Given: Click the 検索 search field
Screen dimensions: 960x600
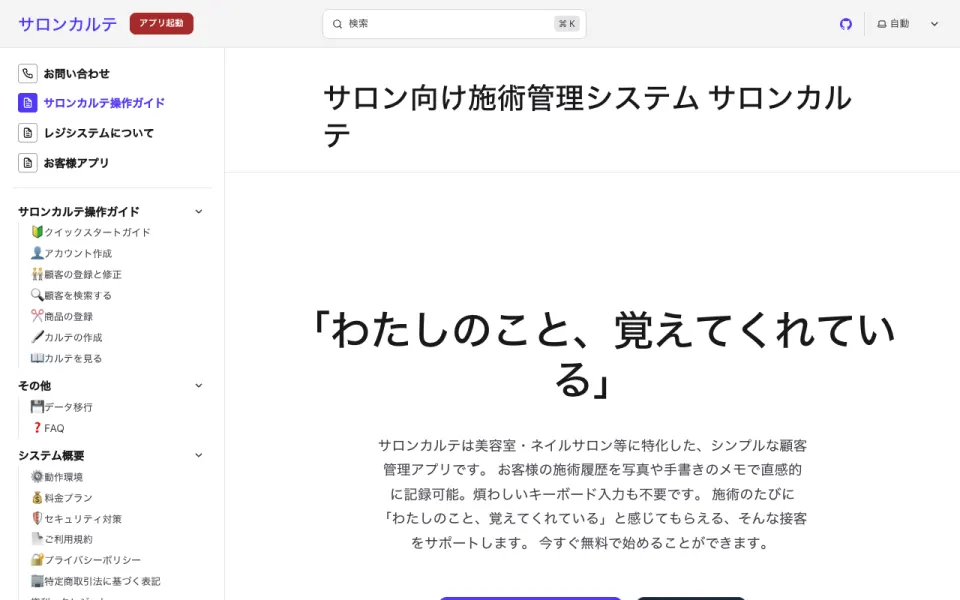Looking at the screenshot, I should [454, 24].
